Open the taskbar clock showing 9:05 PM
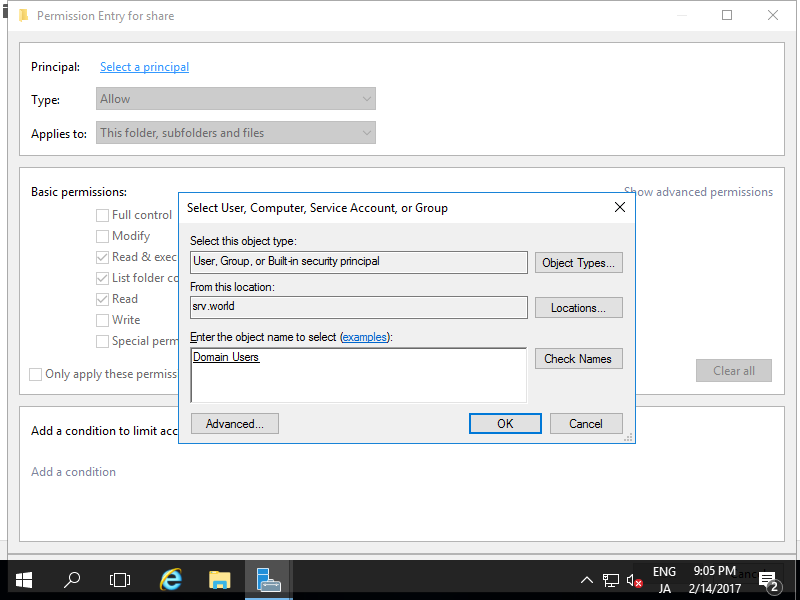 point(714,580)
